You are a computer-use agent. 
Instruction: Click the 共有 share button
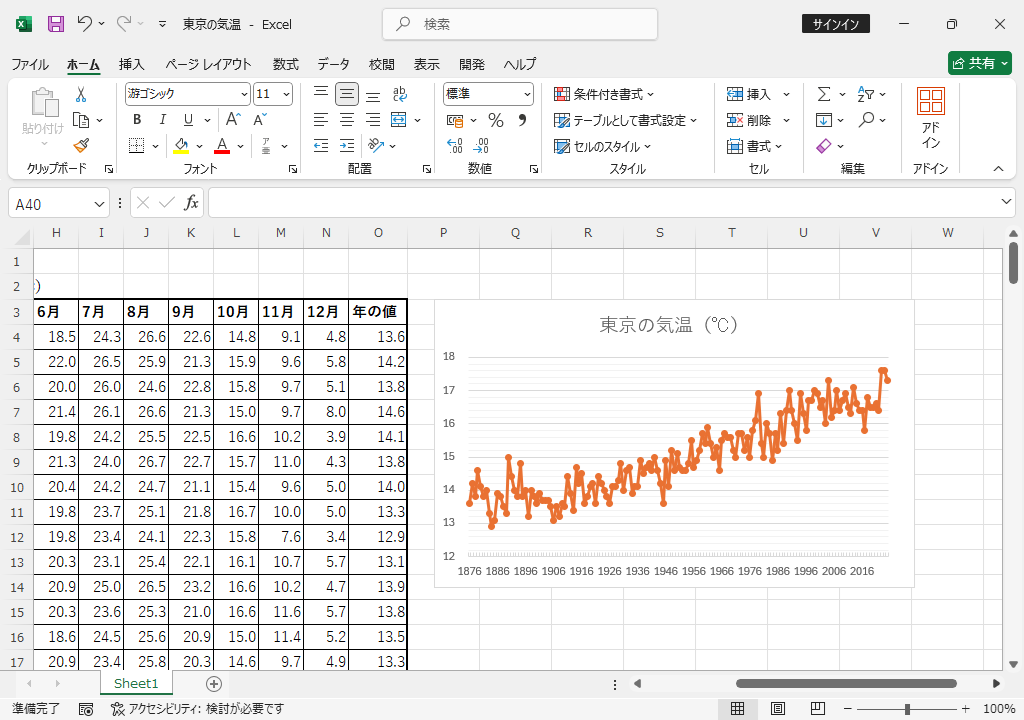click(x=980, y=63)
